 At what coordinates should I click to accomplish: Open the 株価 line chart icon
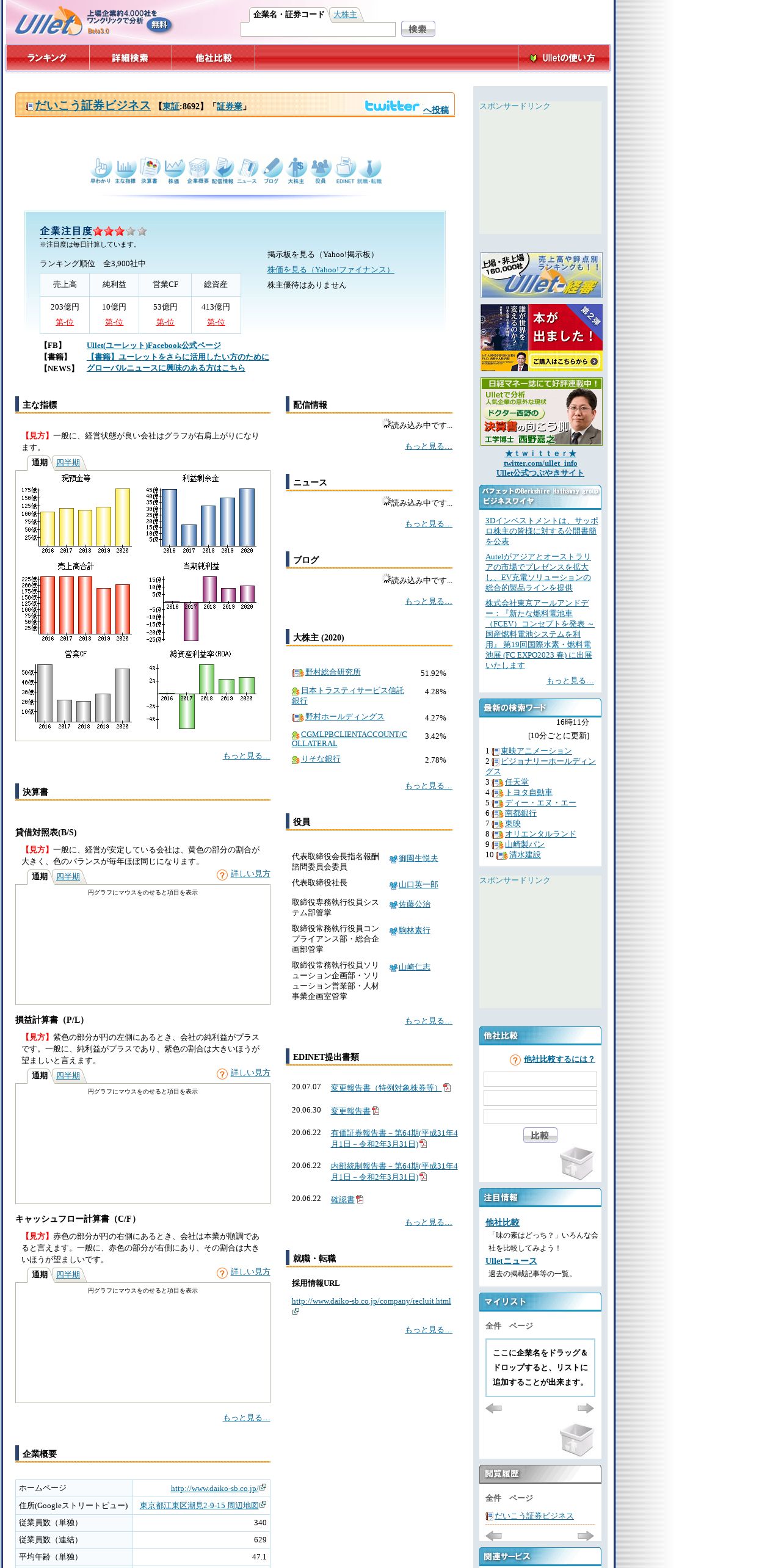(174, 170)
